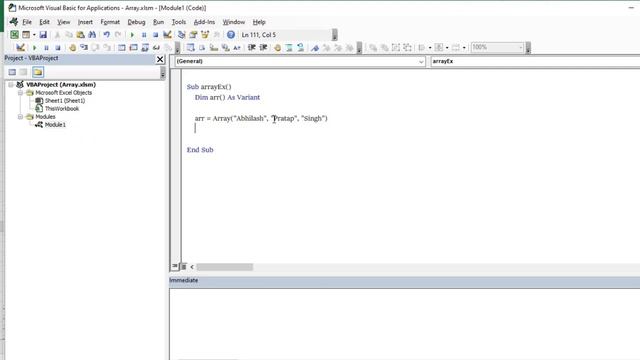Open the Debug menu
The image size is (640, 360).
tap(136, 22)
